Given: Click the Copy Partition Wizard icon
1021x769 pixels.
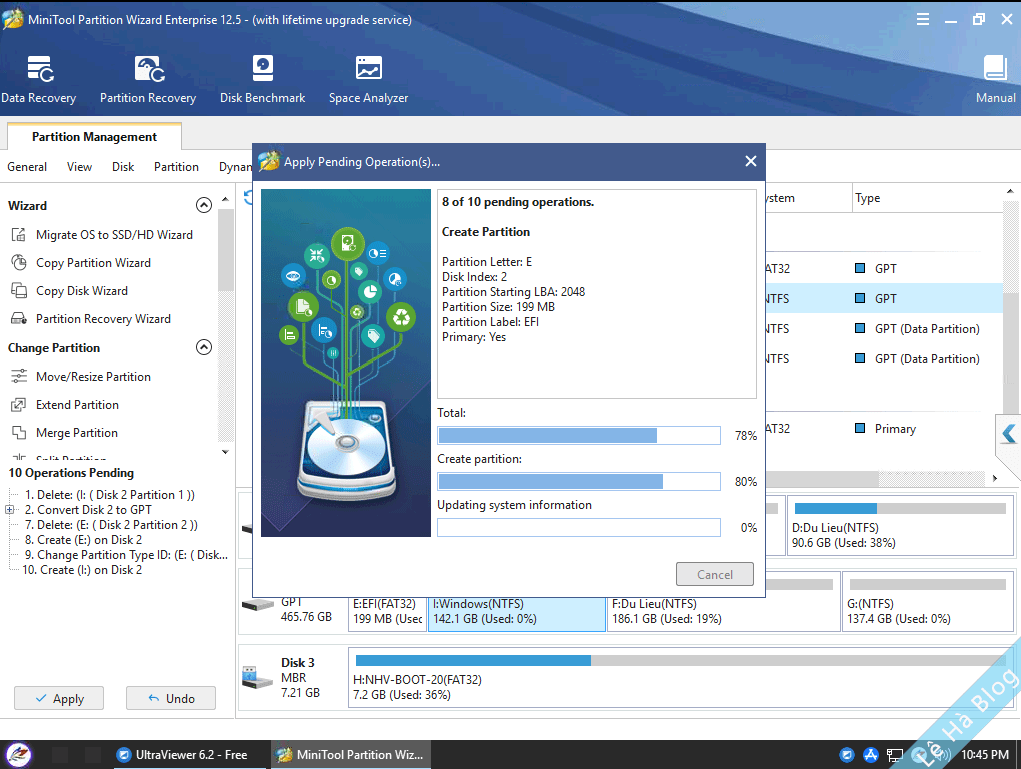Looking at the screenshot, I should coord(19,262).
